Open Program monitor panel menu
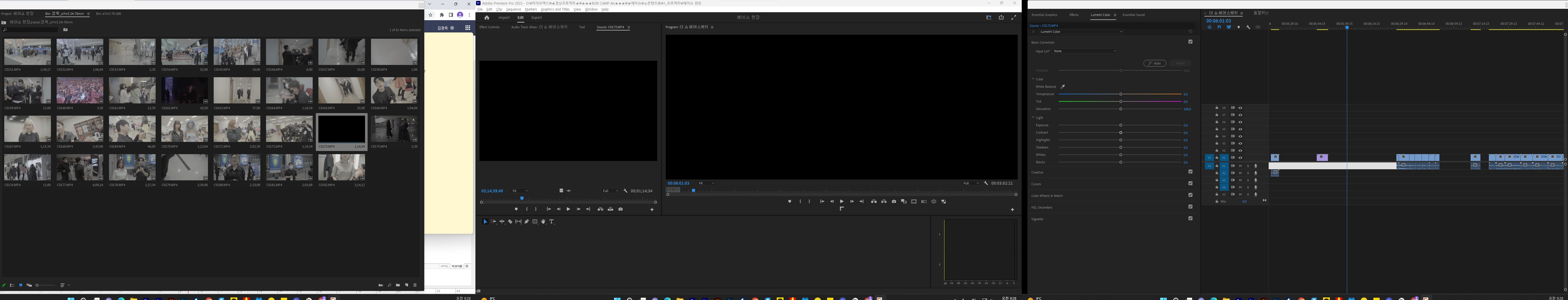 [712, 27]
